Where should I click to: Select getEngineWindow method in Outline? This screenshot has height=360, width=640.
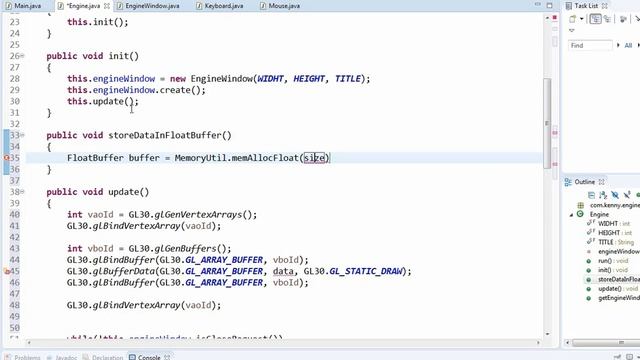[x=619, y=298]
